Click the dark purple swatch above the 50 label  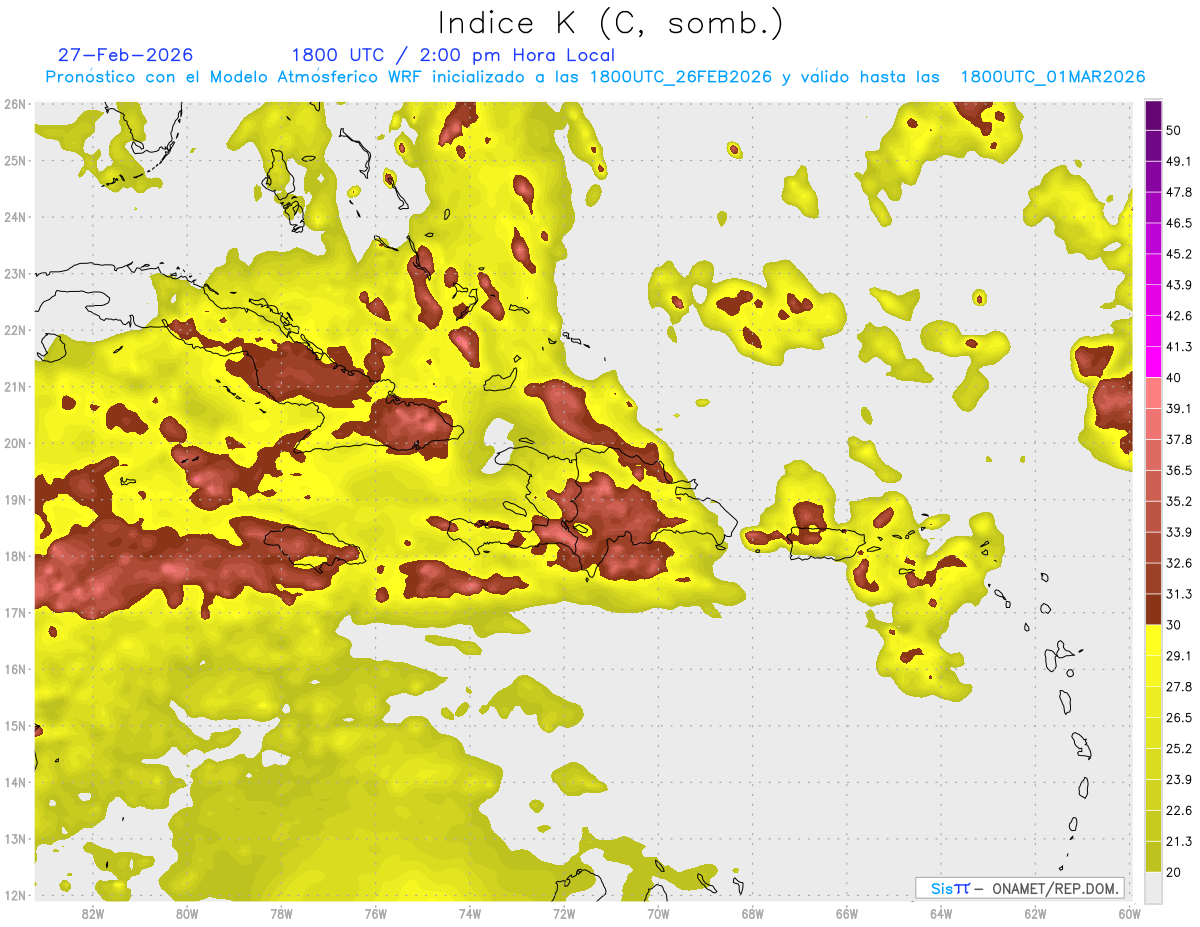(1154, 116)
